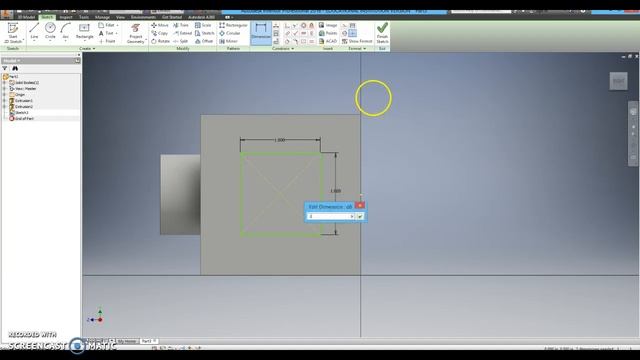Insert ACAD file

pyautogui.click(x=328, y=41)
